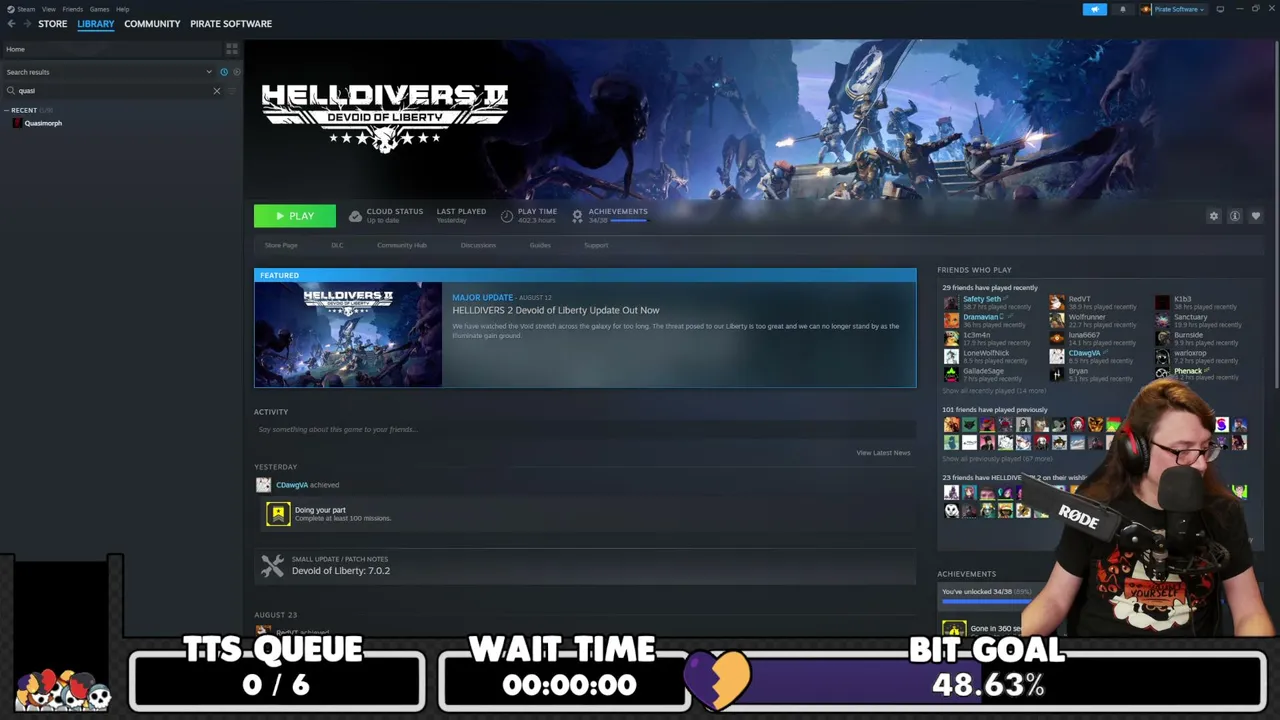This screenshot has width=1280, height=720.
Task: Show all recently played friends link
Action: click(994, 391)
